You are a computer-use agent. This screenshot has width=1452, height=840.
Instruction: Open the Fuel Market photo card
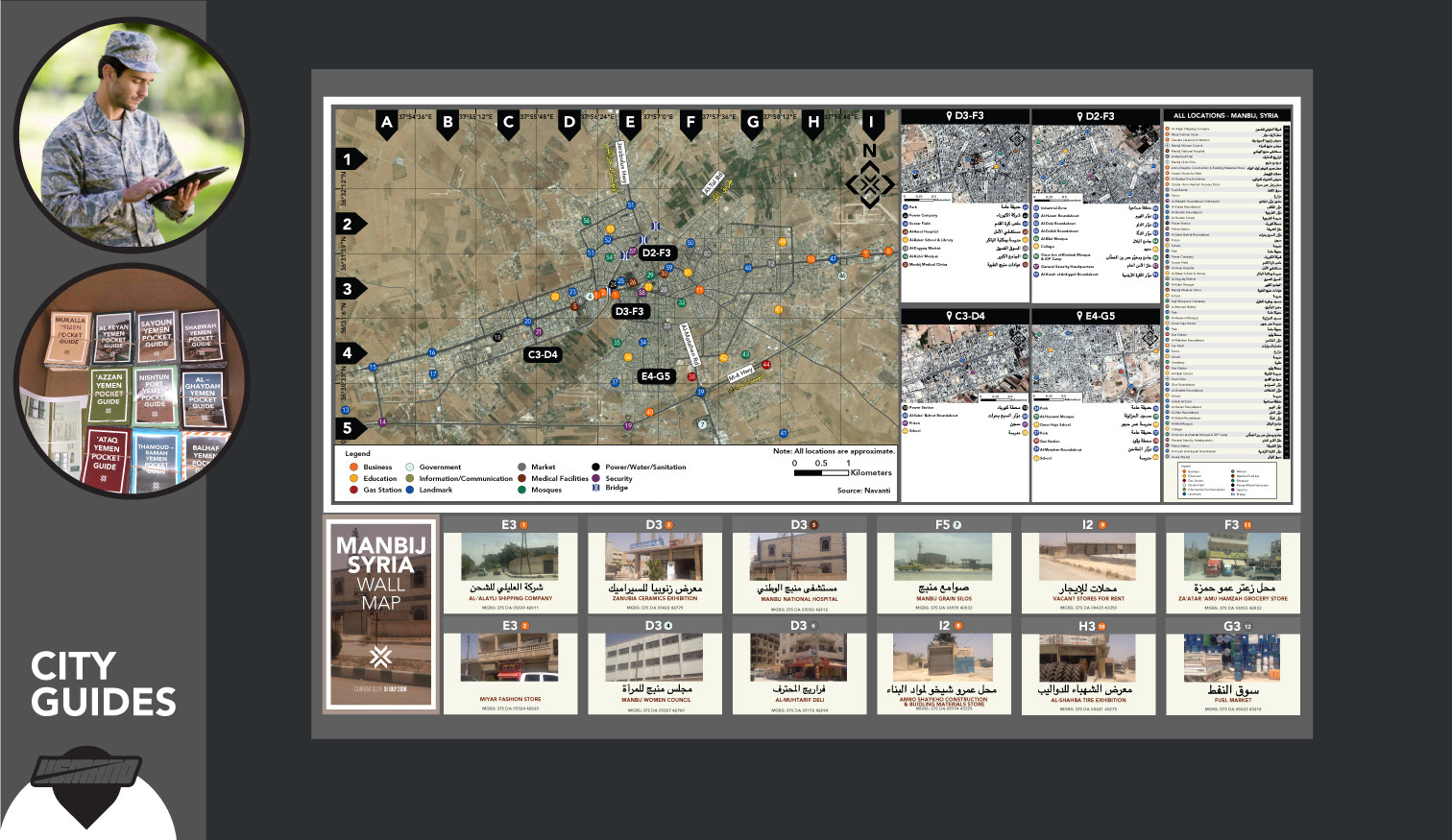1232,666
